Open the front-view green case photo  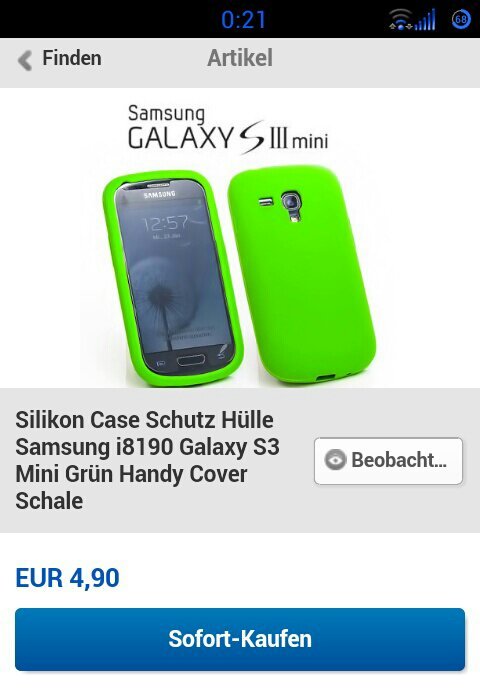(x=173, y=278)
